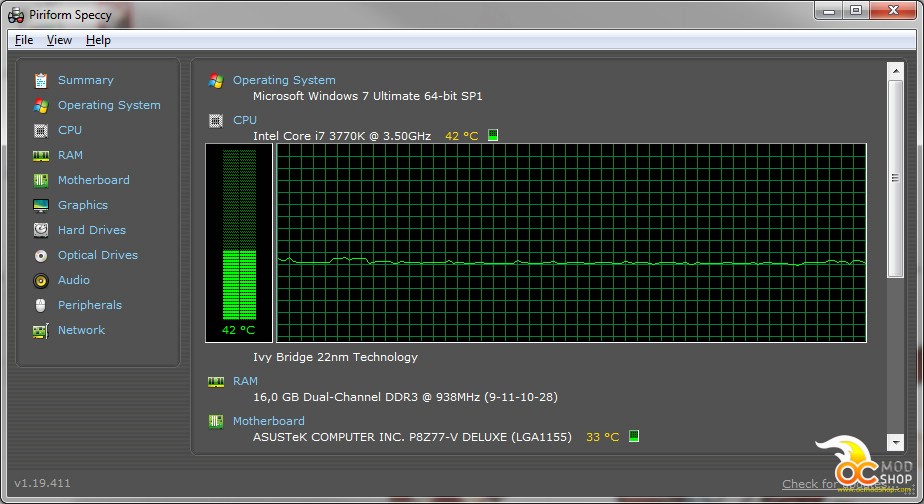
Task: Open the Help menu
Action: (98, 40)
